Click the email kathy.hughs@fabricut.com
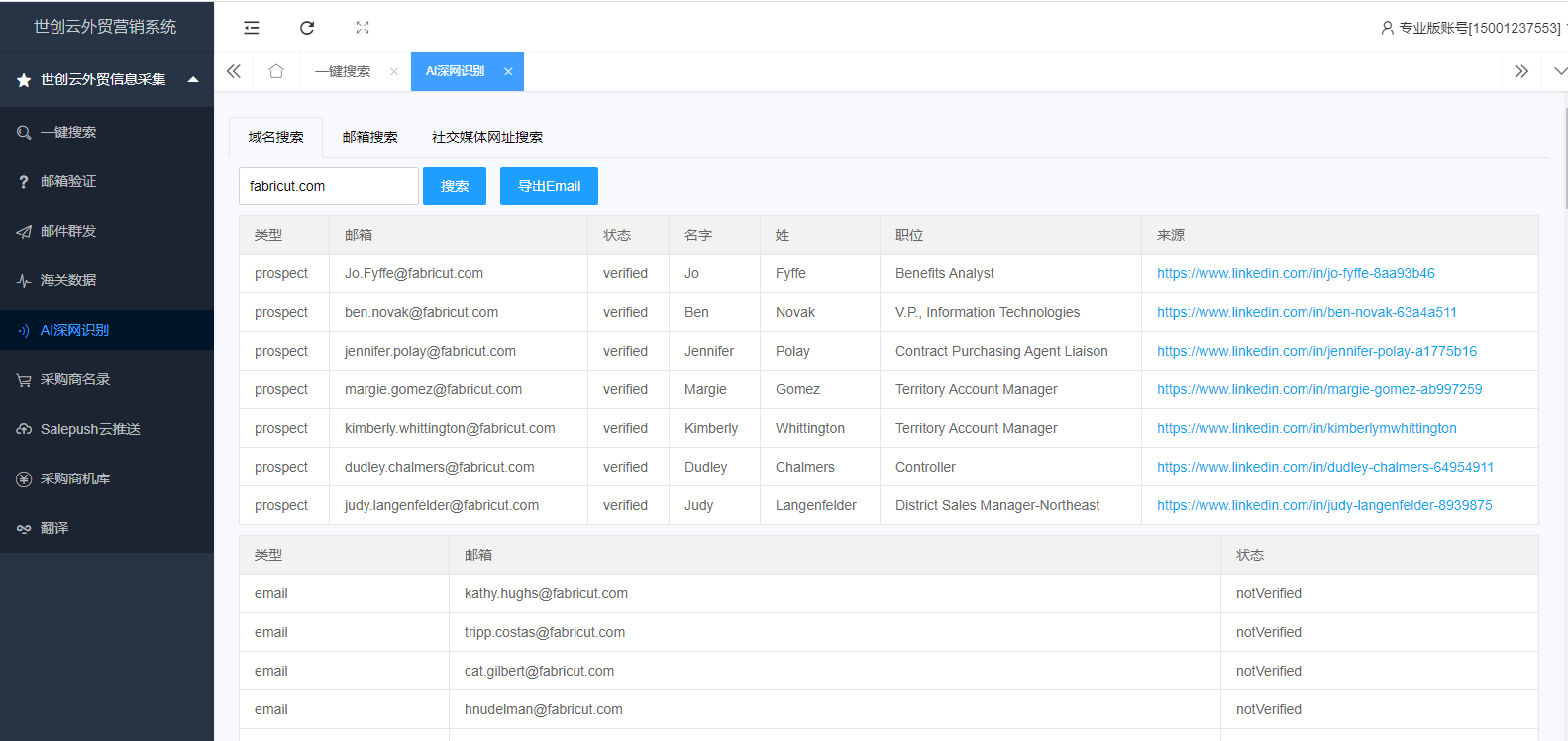Image resolution: width=1568 pixels, height=741 pixels. [546, 593]
